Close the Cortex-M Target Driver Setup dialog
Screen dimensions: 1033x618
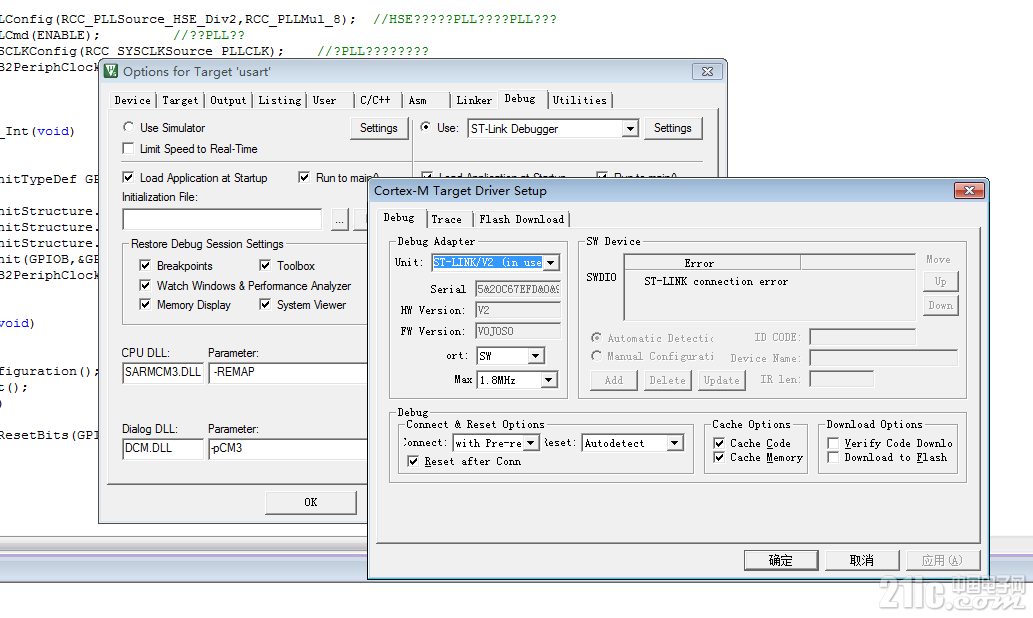coord(969,190)
